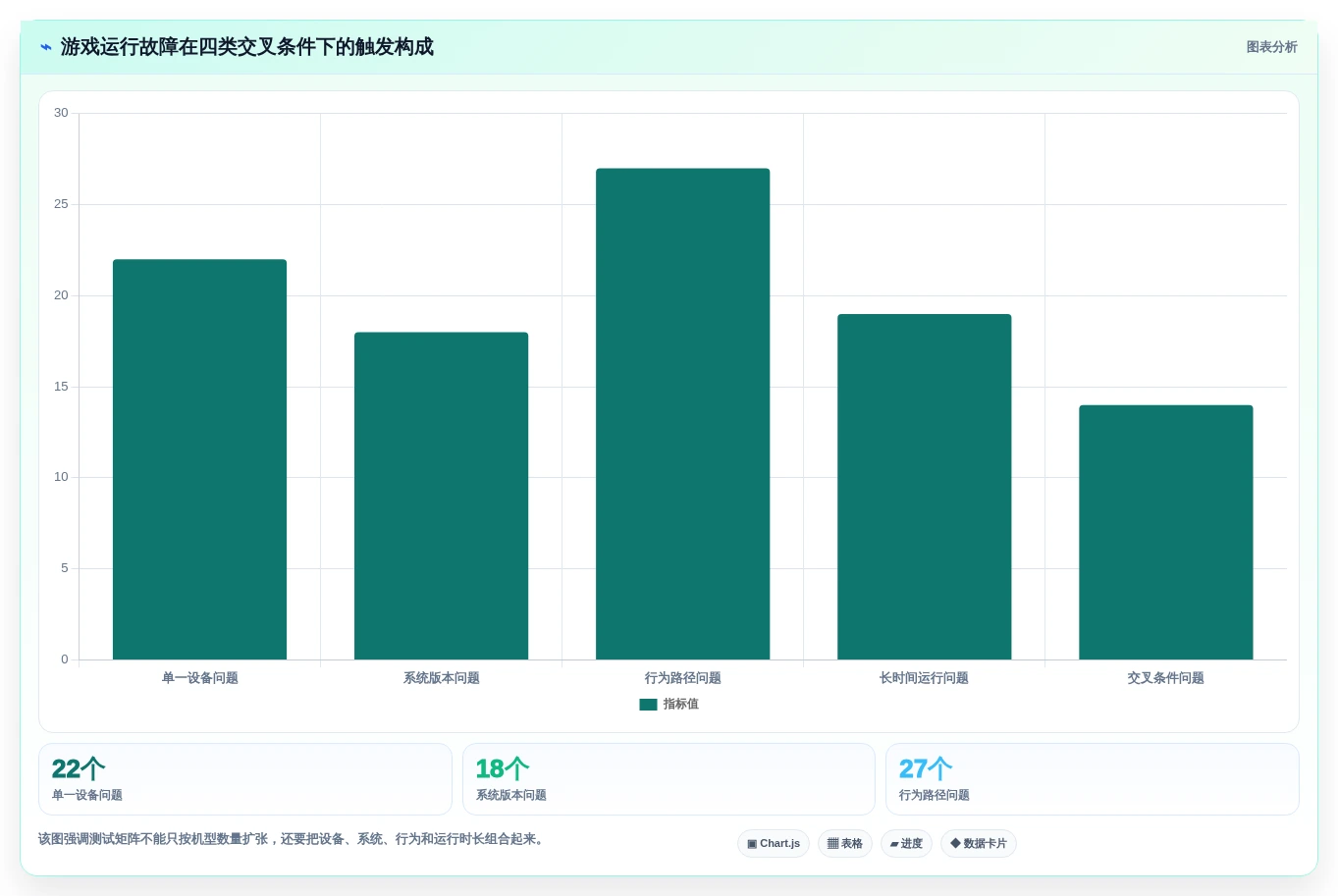
Task: Open the 27个 行为路径问题 stat card
Action: tap(1093, 779)
